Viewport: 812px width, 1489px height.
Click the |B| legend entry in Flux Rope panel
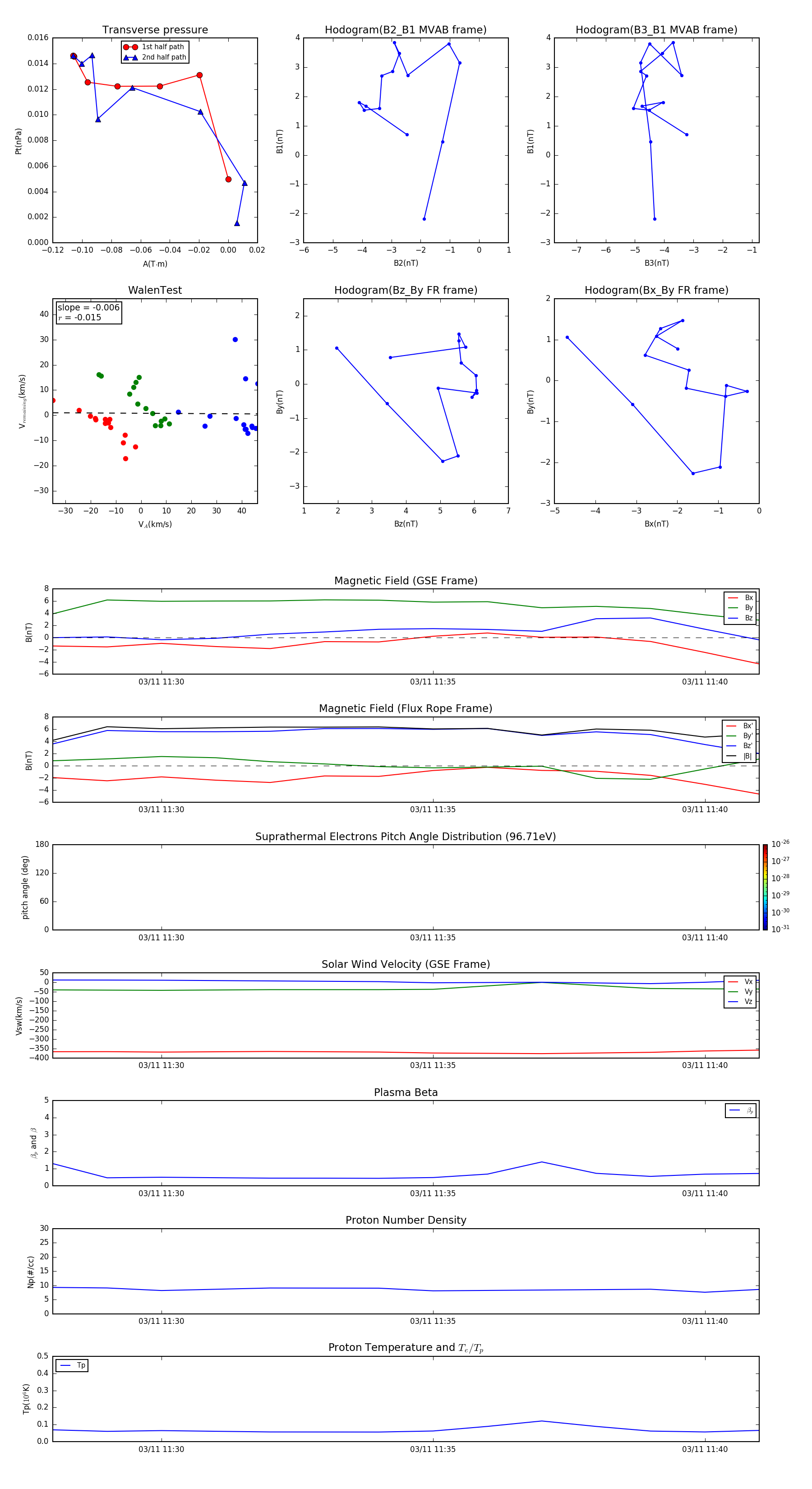coord(740,756)
